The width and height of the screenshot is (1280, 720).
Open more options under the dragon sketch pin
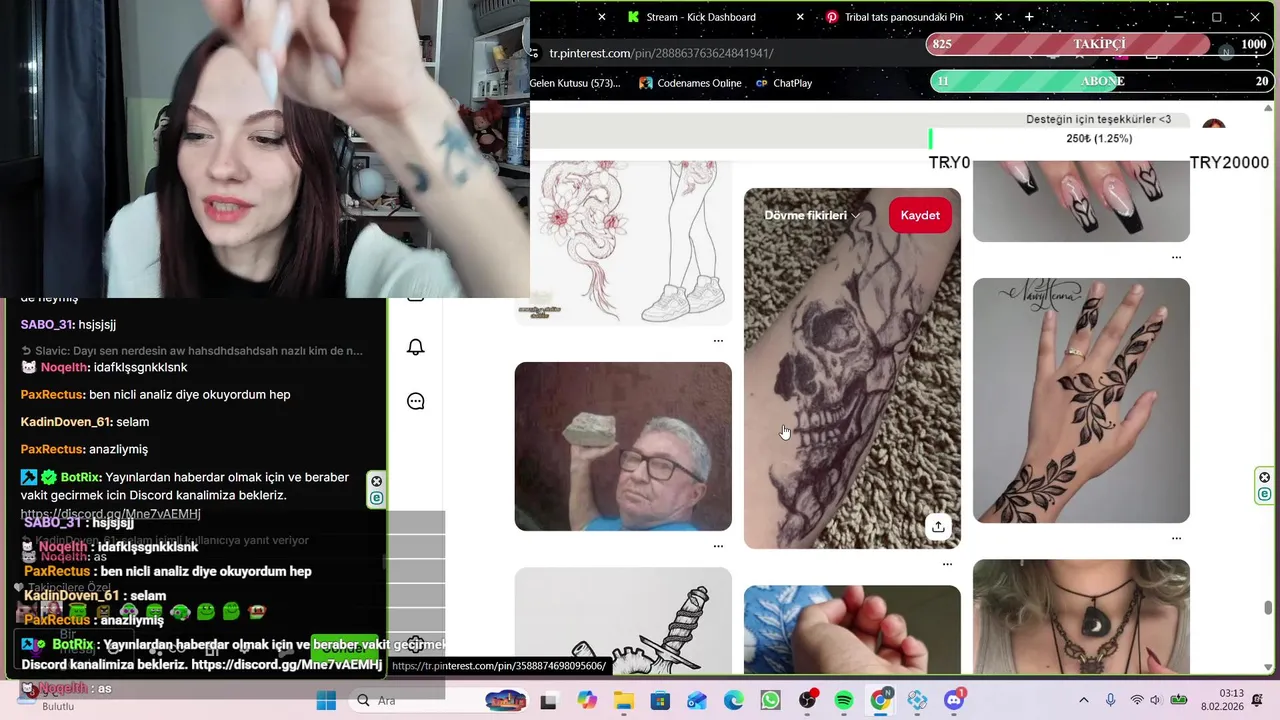718,341
